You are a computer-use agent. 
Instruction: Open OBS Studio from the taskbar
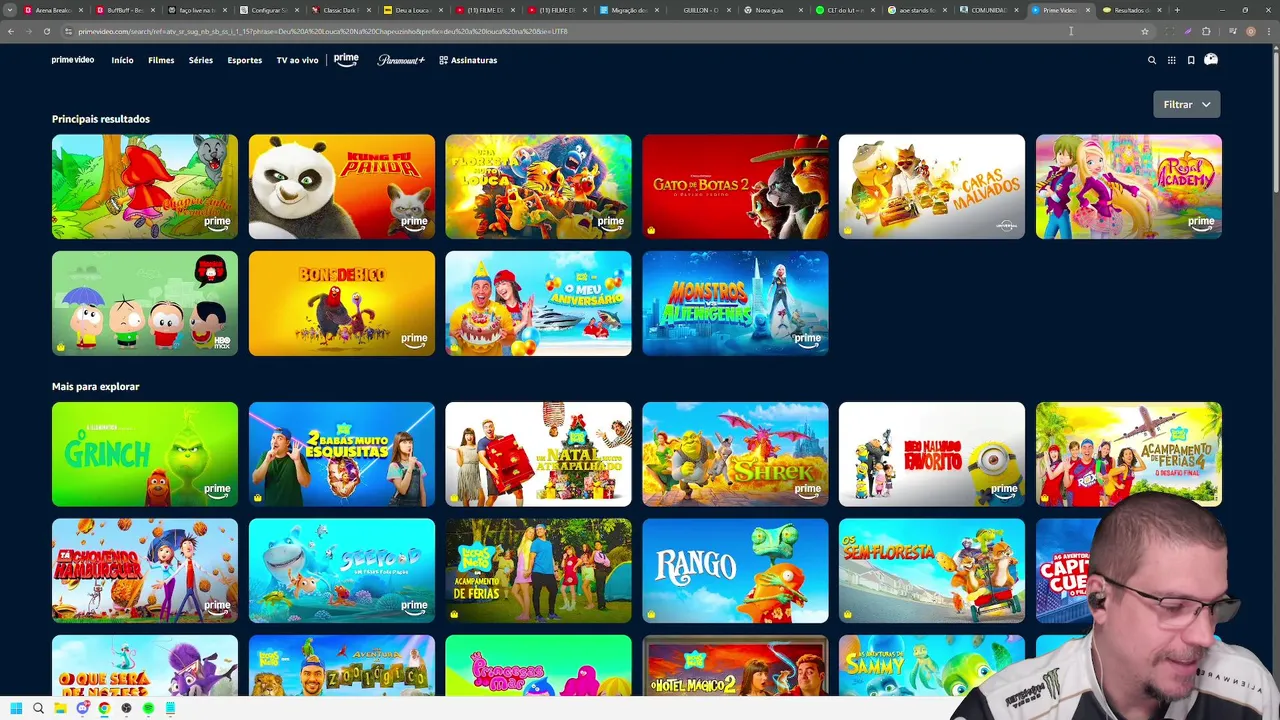coord(126,708)
